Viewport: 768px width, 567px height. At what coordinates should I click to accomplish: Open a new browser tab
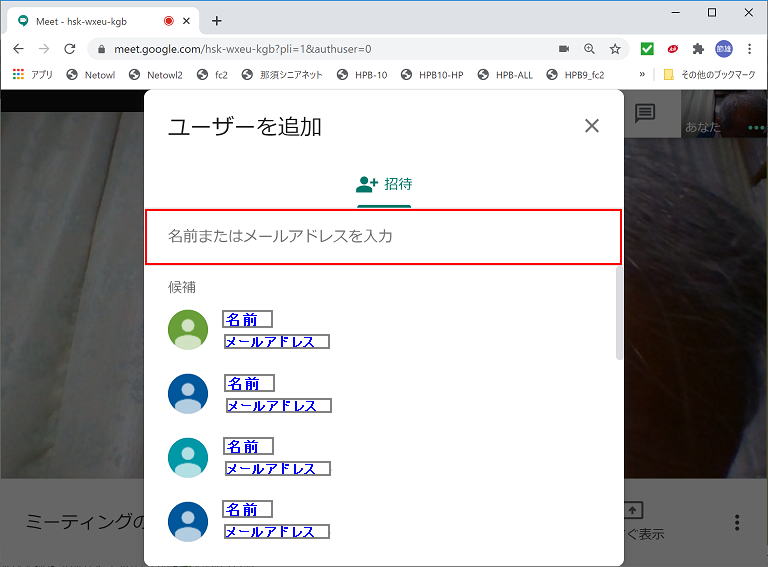pos(216,21)
